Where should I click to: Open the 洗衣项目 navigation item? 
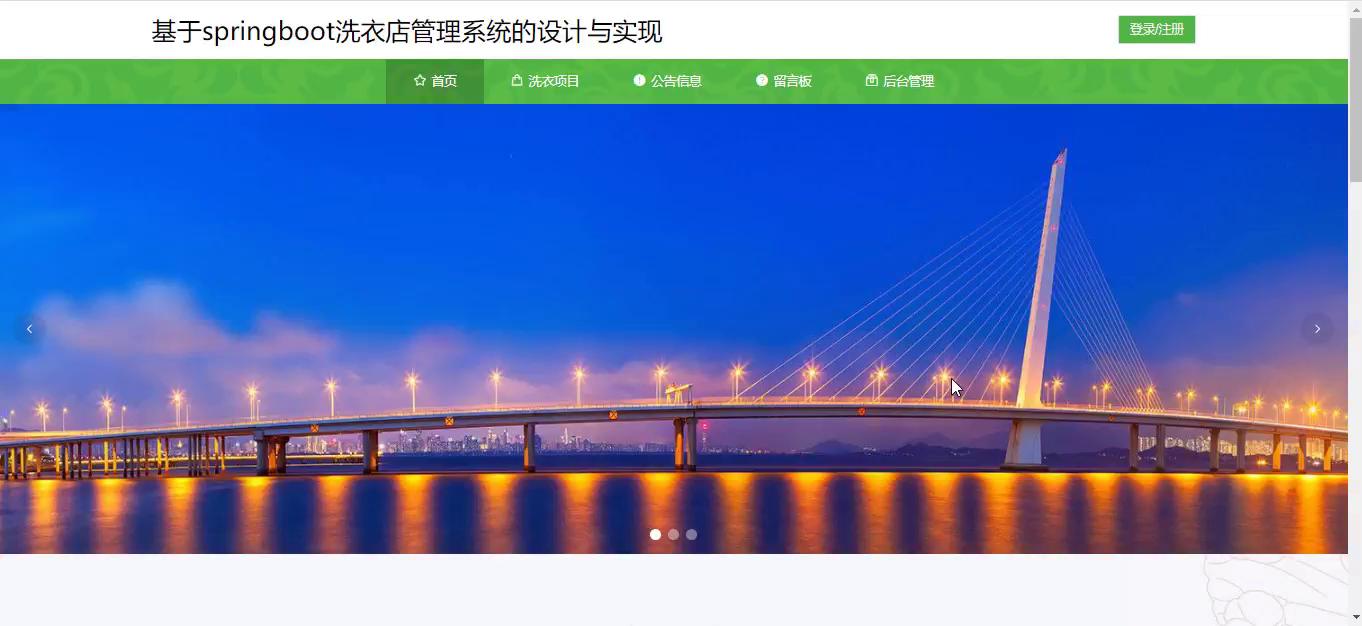click(545, 81)
